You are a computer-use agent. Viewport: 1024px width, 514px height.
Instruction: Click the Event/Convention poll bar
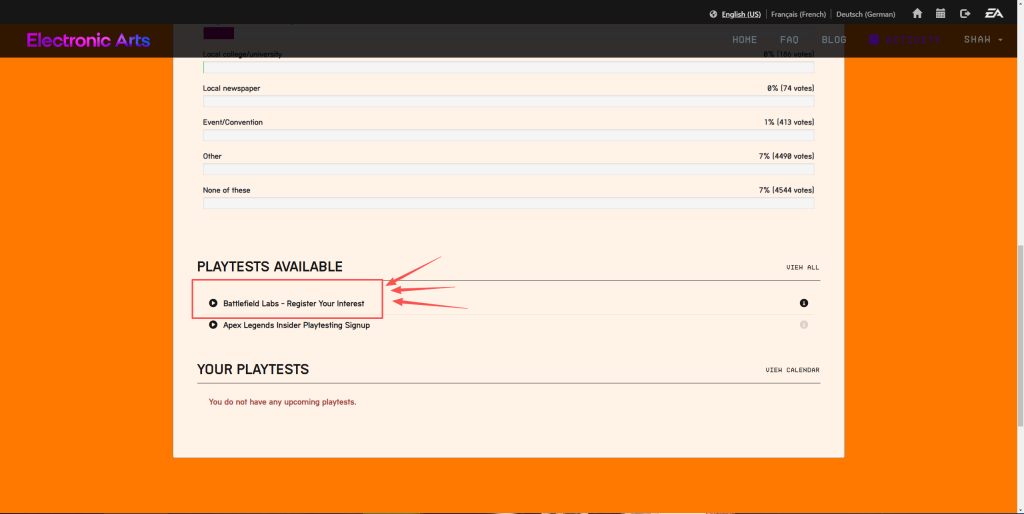pos(508,135)
